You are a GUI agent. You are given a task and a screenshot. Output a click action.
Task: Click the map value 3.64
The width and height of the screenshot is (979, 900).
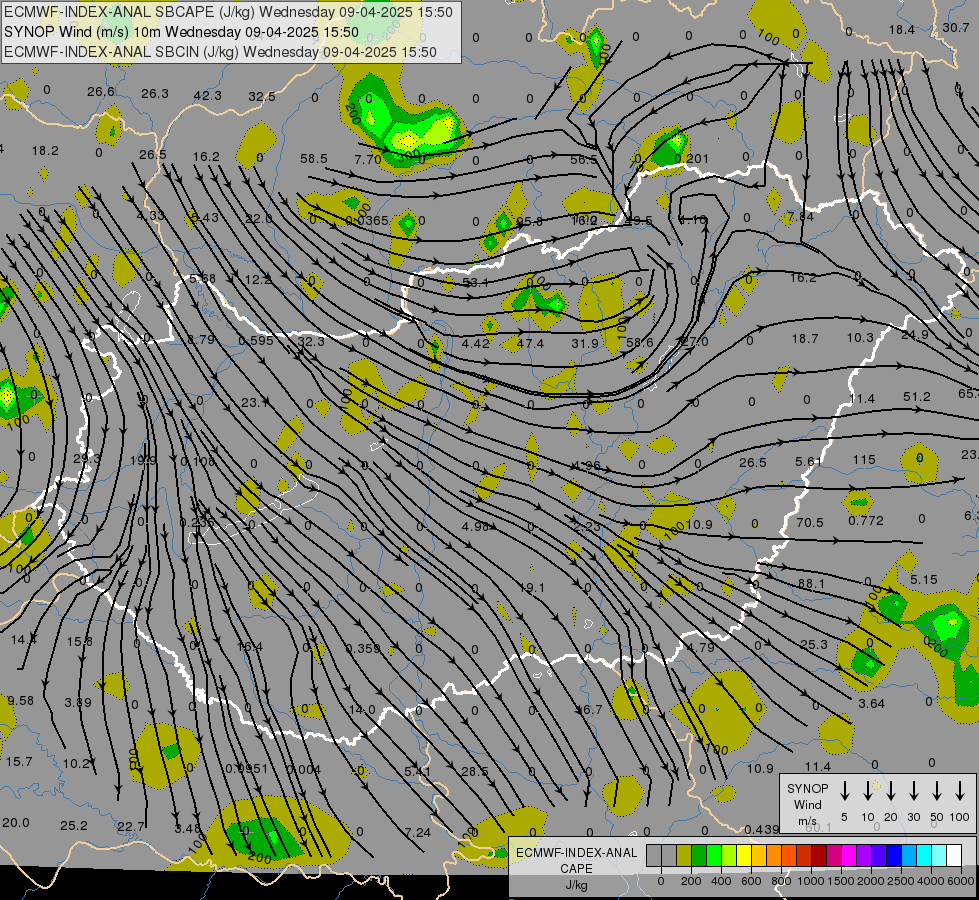871,704
